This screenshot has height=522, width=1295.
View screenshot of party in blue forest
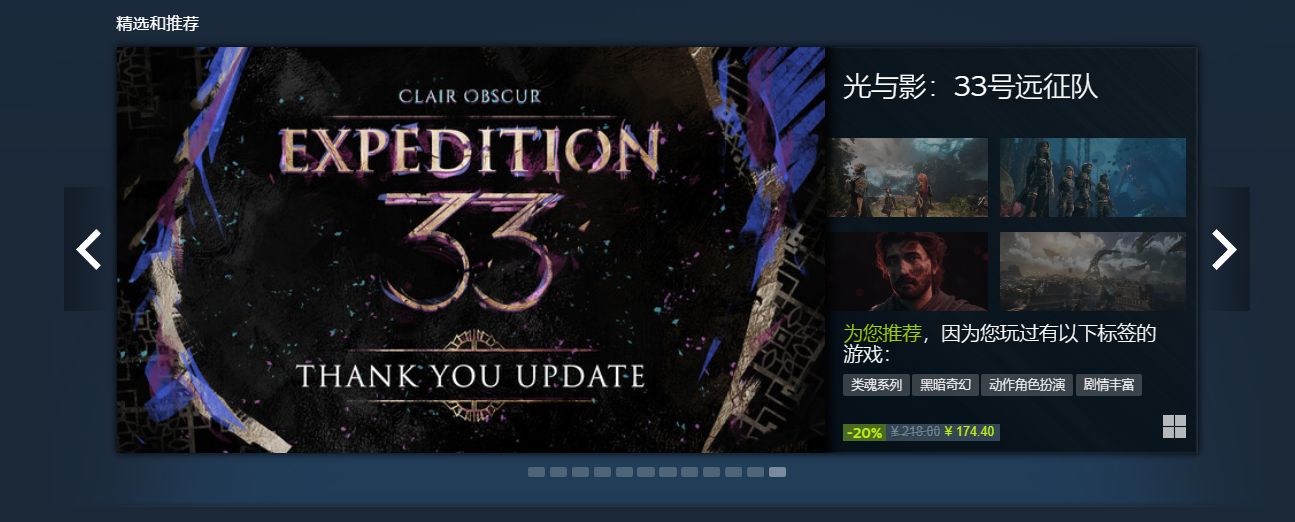[1093, 177]
